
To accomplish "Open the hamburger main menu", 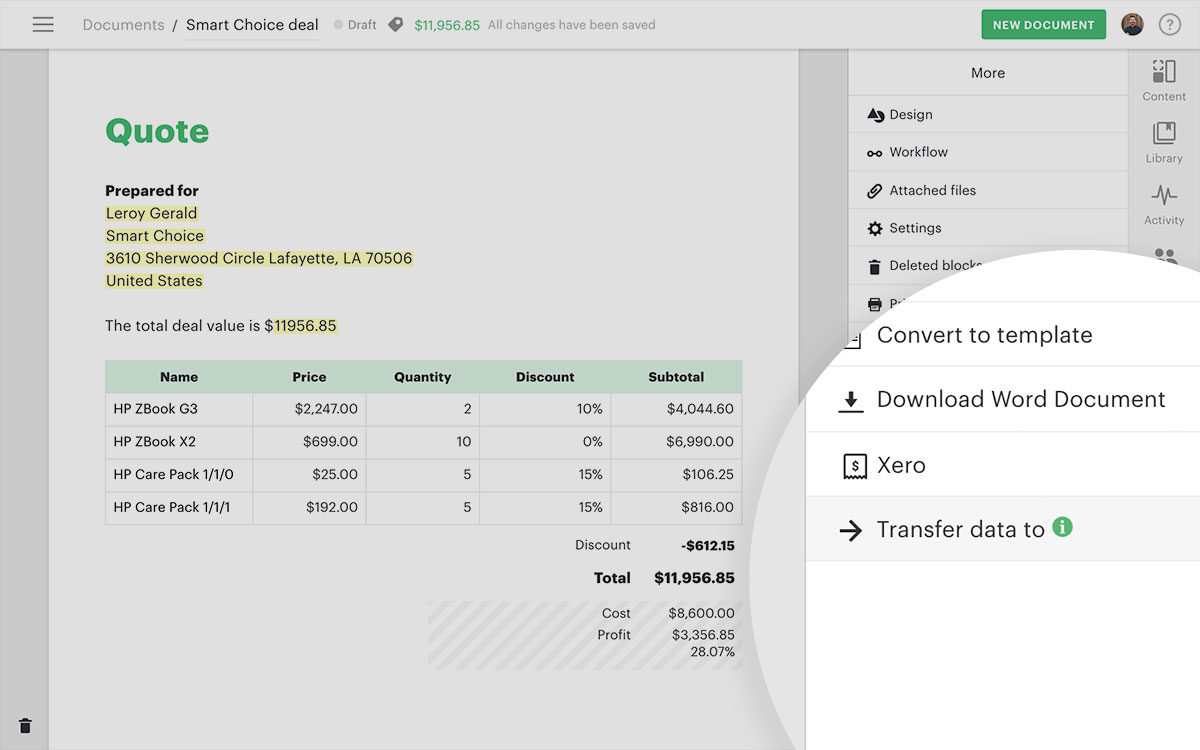I will 43,25.
